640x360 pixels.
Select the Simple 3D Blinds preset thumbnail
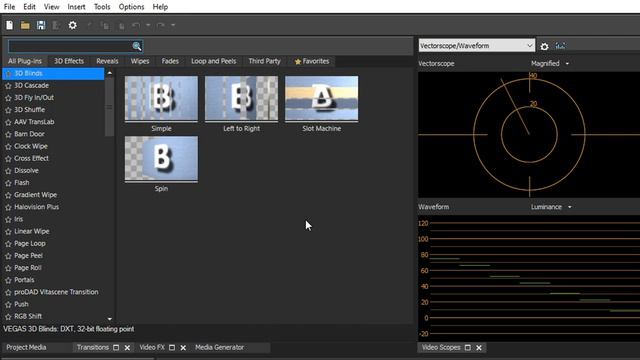[x=161, y=98]
